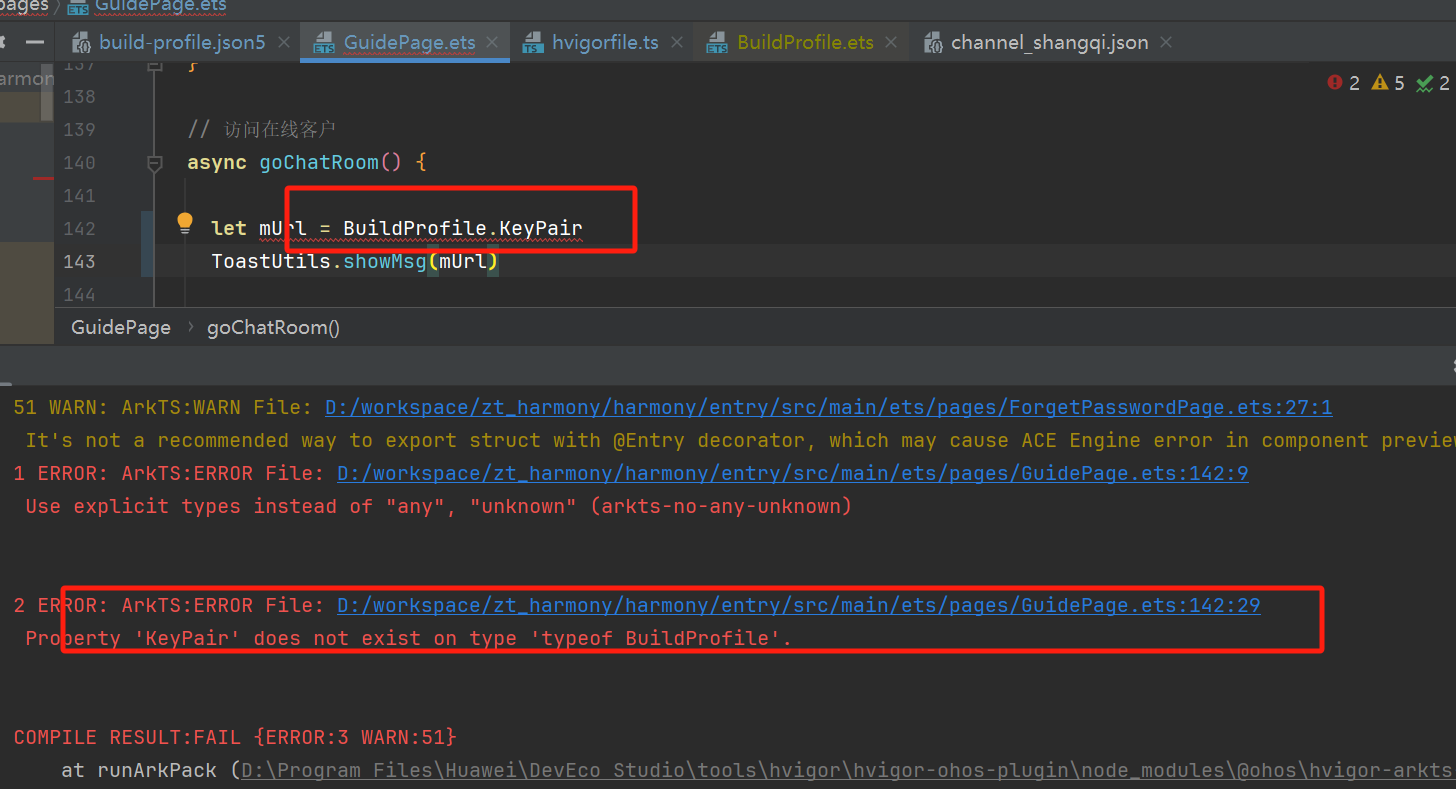Click the green typo checkmark indicator

[x=1433, y=83]
